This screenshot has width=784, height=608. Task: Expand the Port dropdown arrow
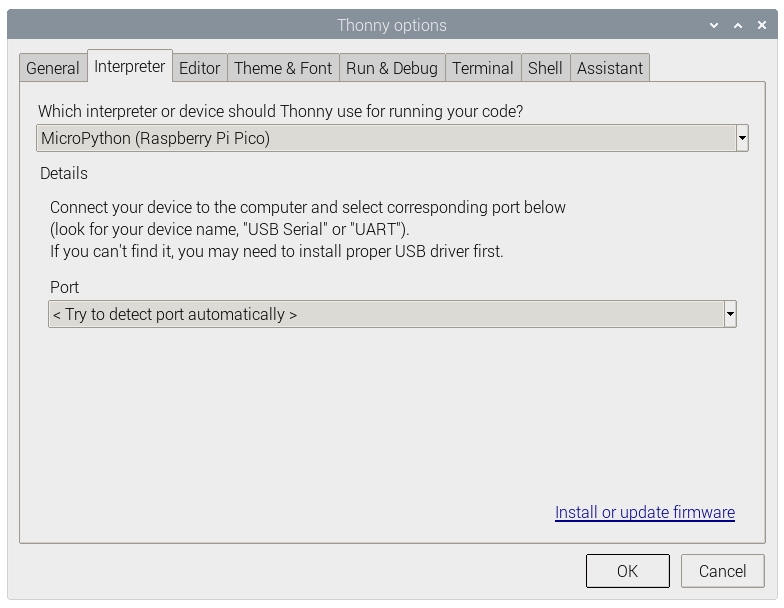(730, 314)
